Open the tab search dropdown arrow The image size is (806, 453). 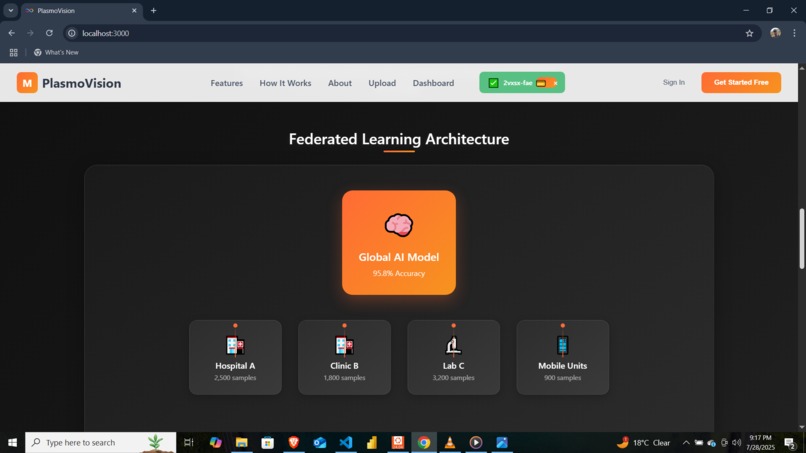[x=10, y=10]
